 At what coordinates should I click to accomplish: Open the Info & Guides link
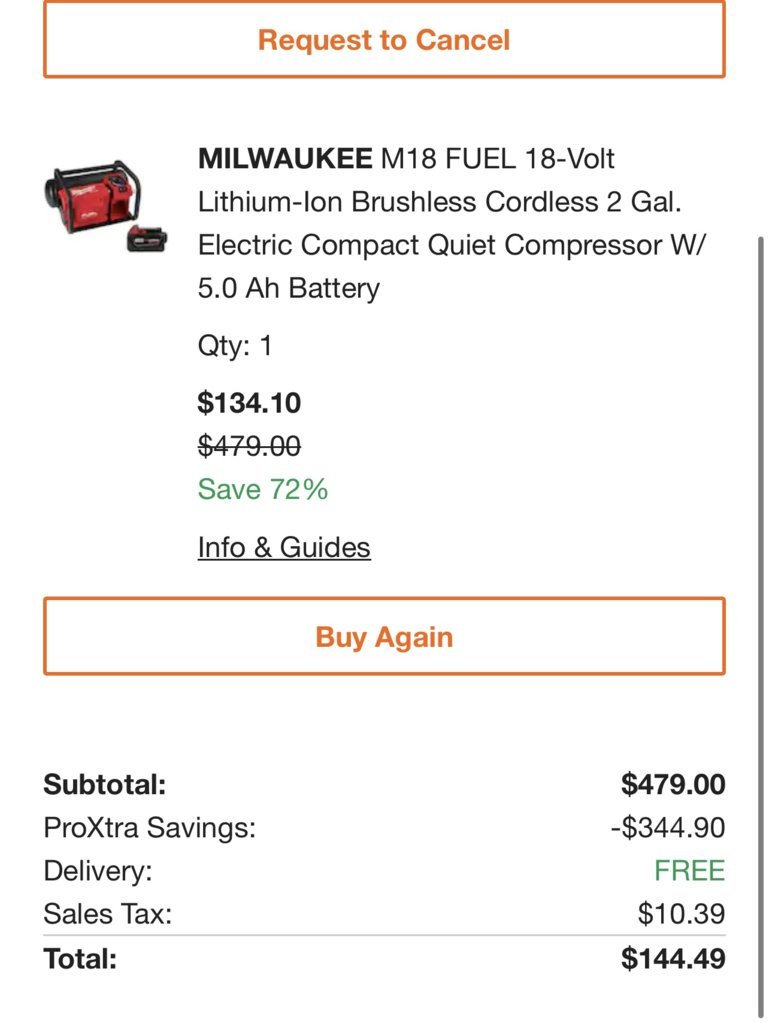(284, 547)
